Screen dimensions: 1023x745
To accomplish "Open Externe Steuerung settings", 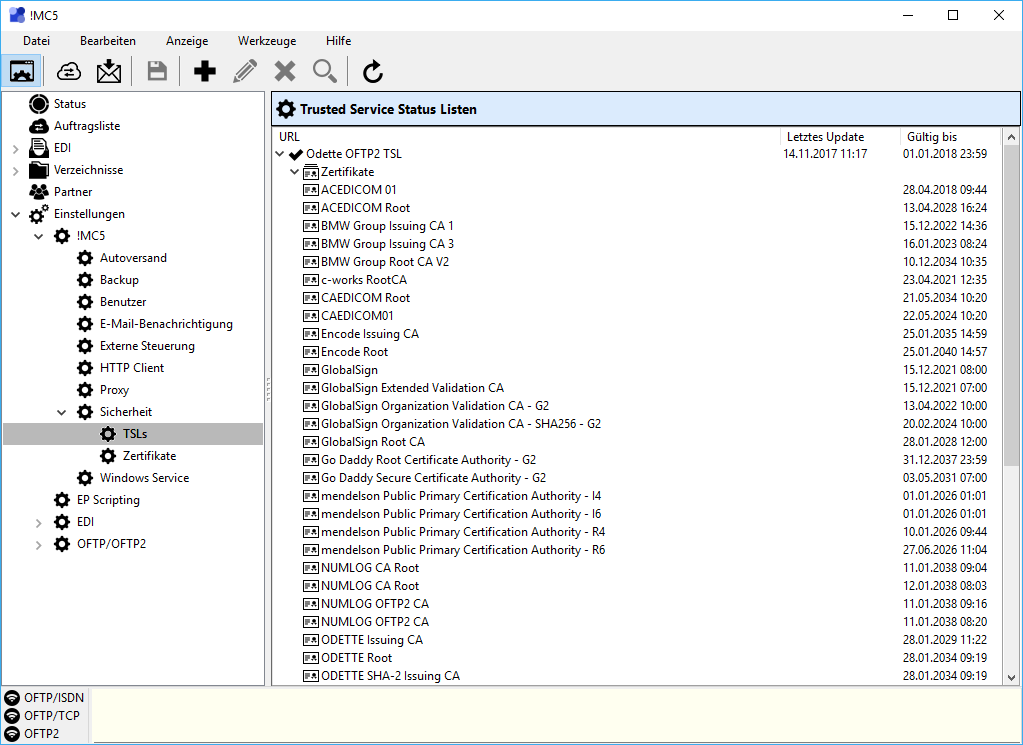I will point(147,346).
